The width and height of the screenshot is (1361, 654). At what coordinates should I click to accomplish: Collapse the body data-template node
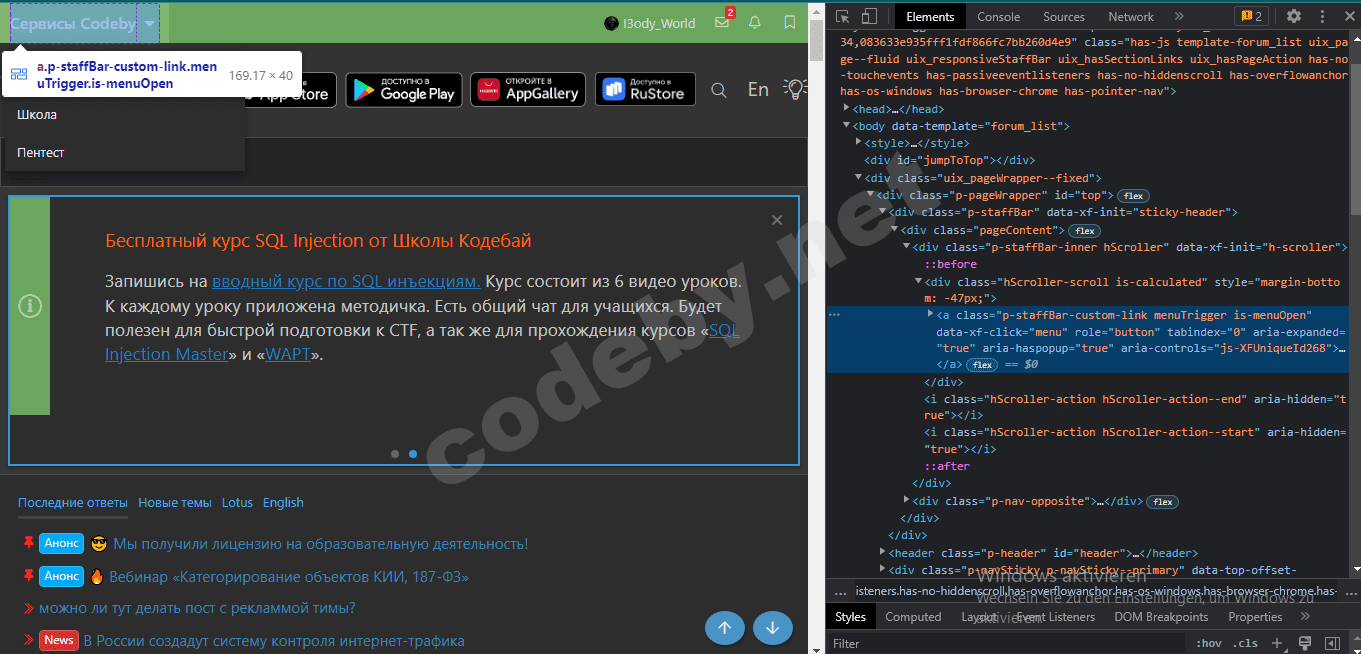pyautogui.click(x=848, y=126)
